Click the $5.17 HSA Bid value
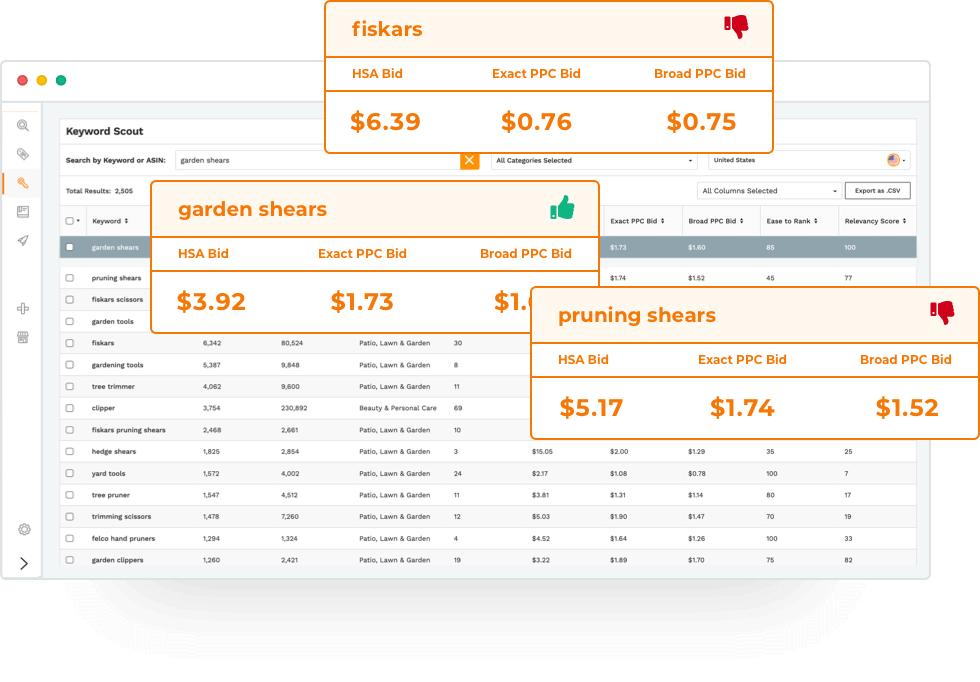Viewport: 980px width, 682px height. pyautogui.click(x=591, y=408)
